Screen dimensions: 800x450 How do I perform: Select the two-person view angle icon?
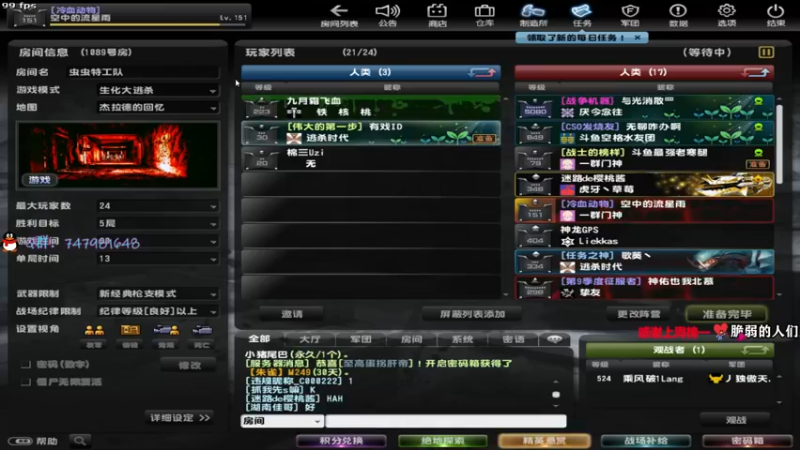[94, 330]
